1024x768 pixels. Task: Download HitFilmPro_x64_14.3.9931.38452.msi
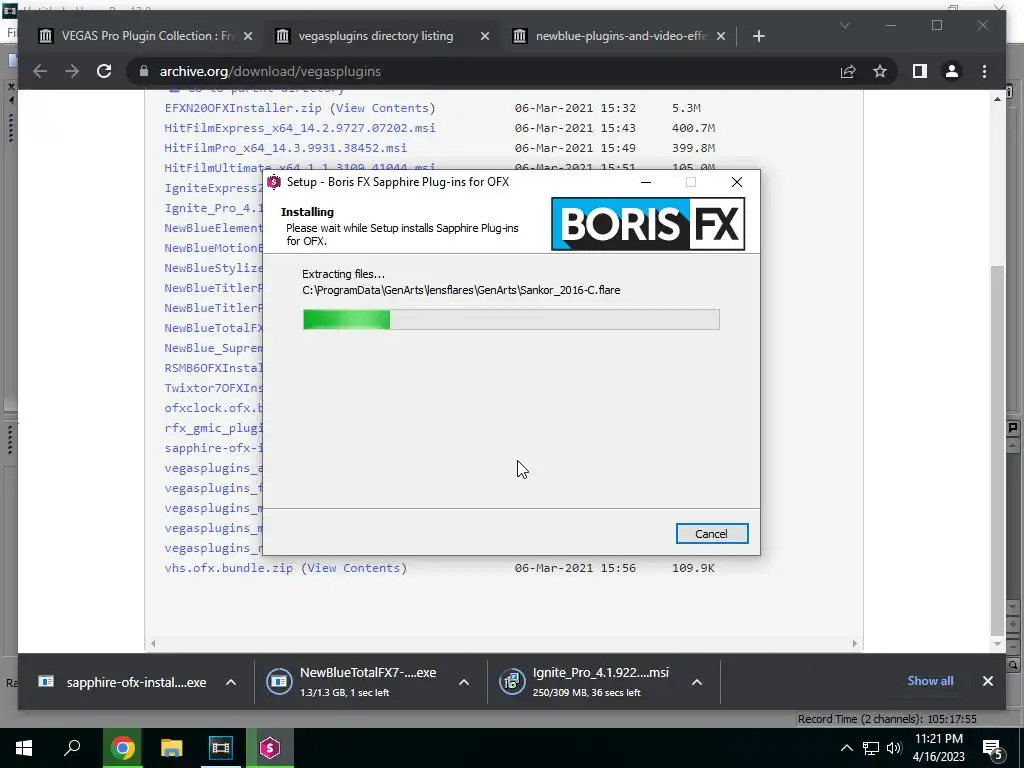tap(285, 148)
